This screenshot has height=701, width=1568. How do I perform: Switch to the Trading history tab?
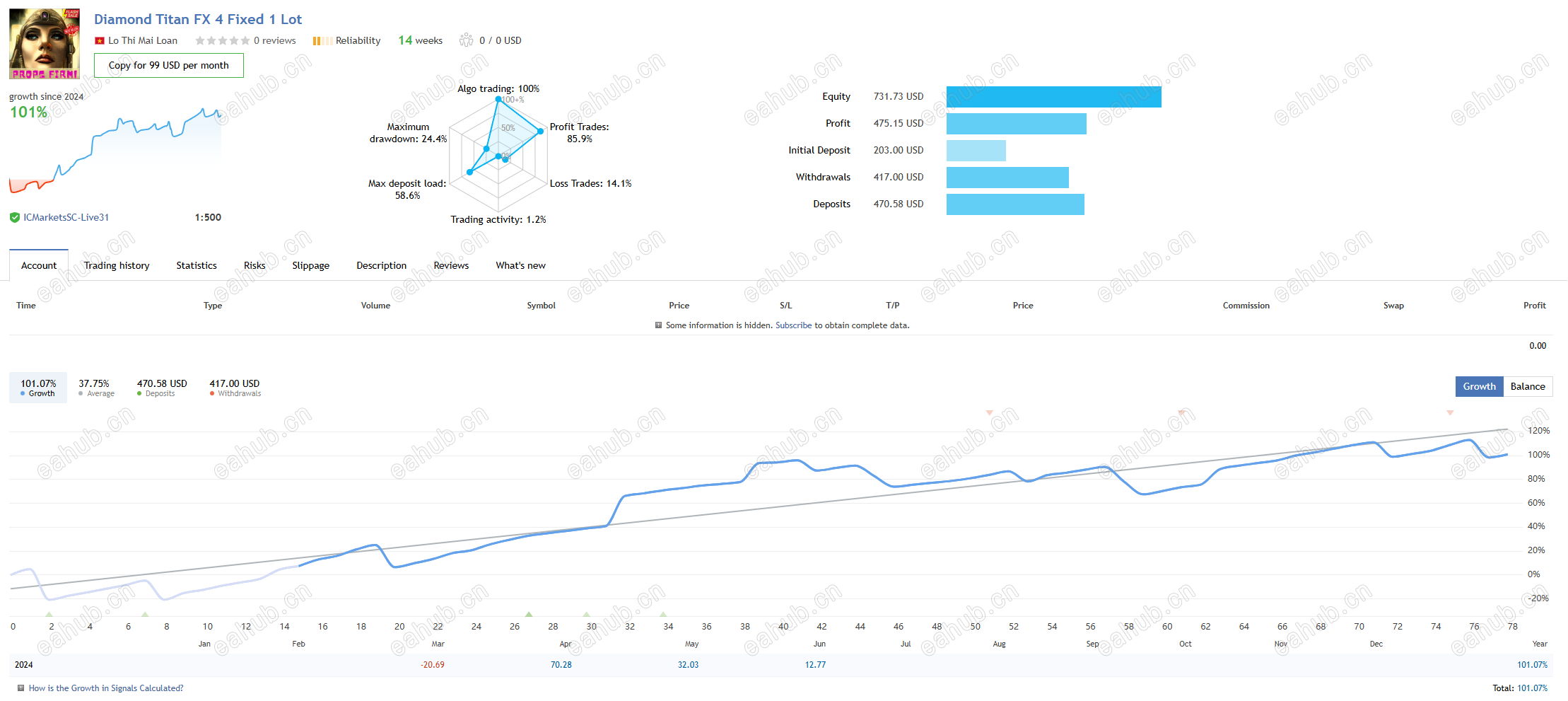point(117,265)
